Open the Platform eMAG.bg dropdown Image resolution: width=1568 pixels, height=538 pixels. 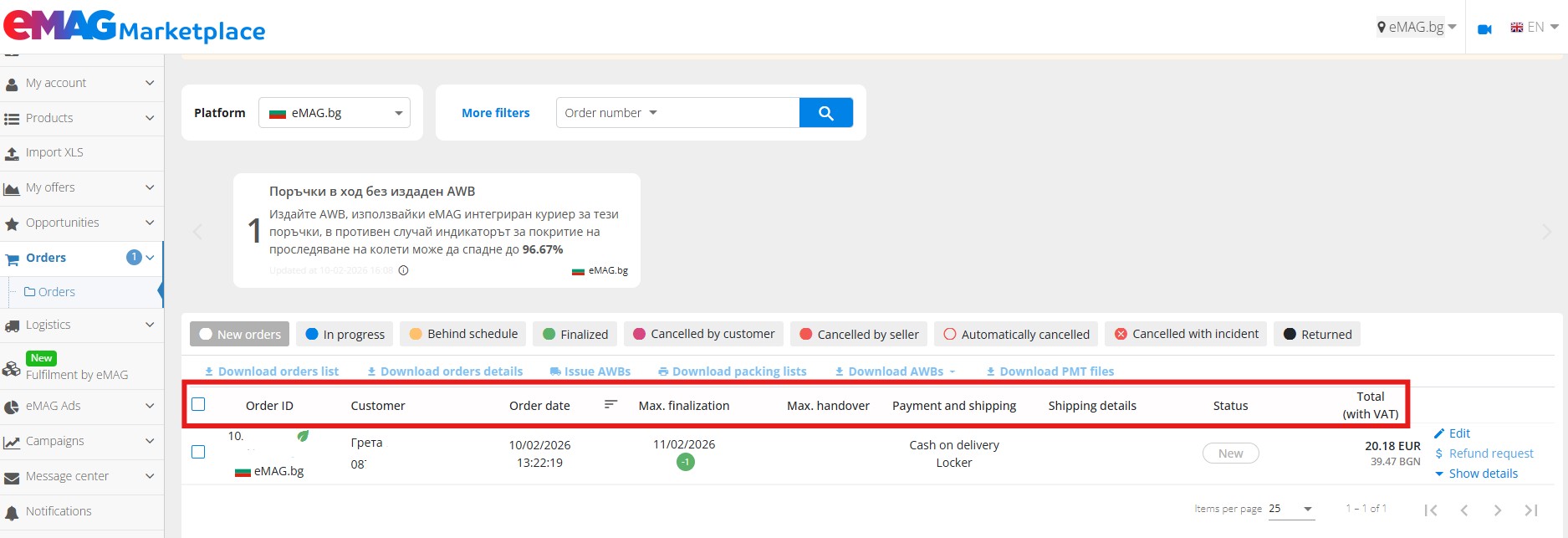pyautogui.click(x=335, y=113)
